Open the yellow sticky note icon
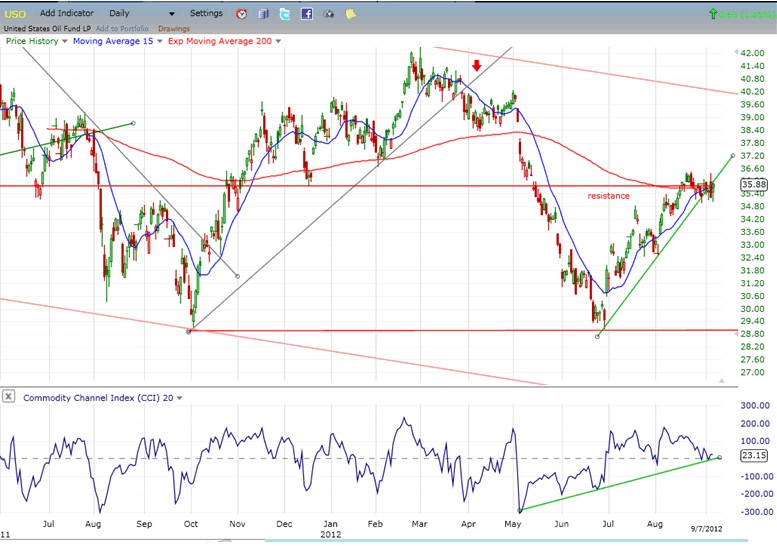The image size is (777, 552). 350,14
